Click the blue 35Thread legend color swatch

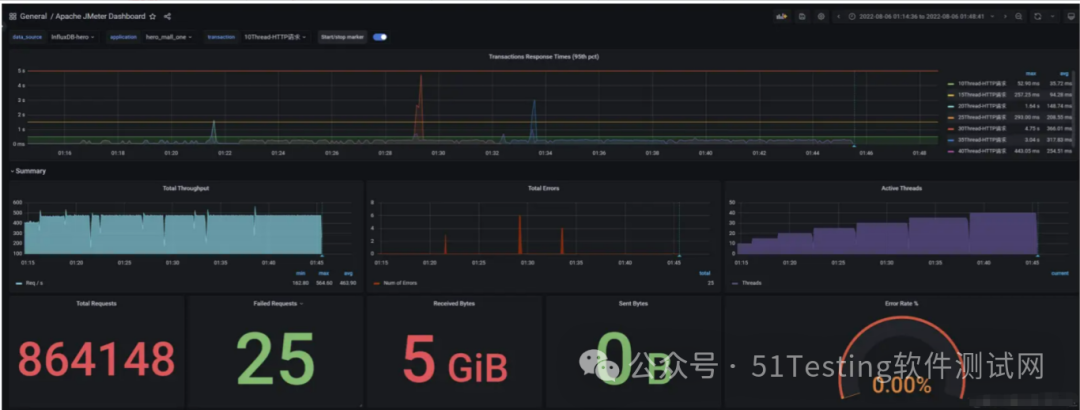pos(951,139)
